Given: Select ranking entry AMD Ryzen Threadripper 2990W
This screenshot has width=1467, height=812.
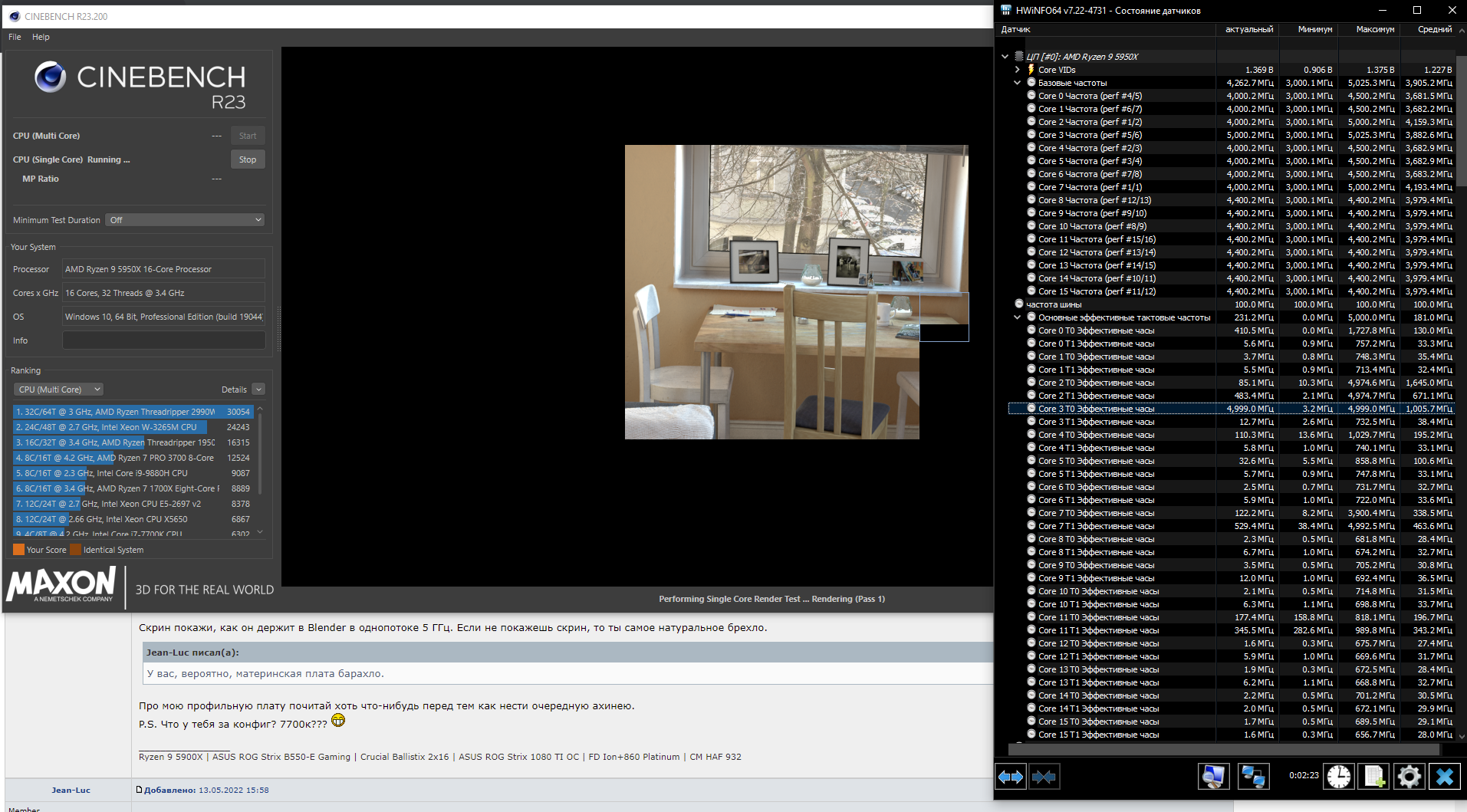Looking at the screenshot, I should pyautogui.click(x=133, y=412).
